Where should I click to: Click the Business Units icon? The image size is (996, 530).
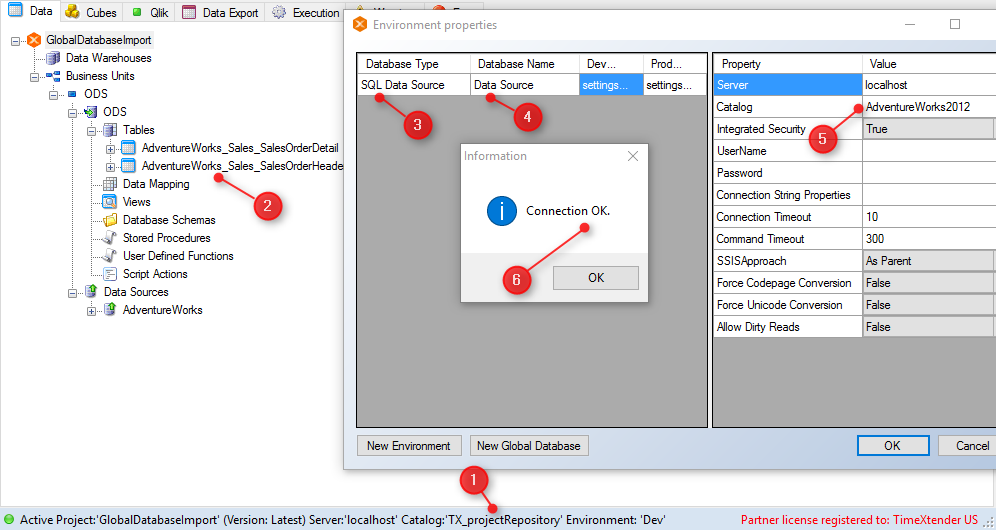[x=53, y=76]
